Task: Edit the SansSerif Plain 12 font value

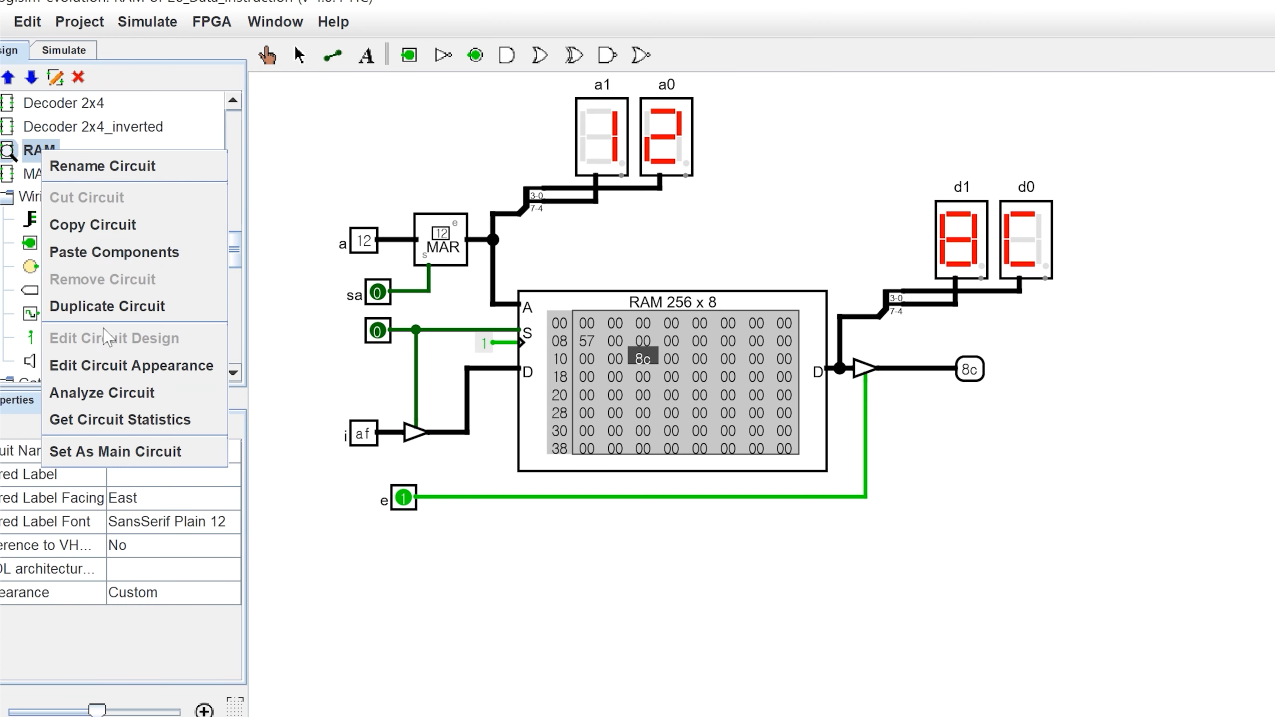Action: 173,521
